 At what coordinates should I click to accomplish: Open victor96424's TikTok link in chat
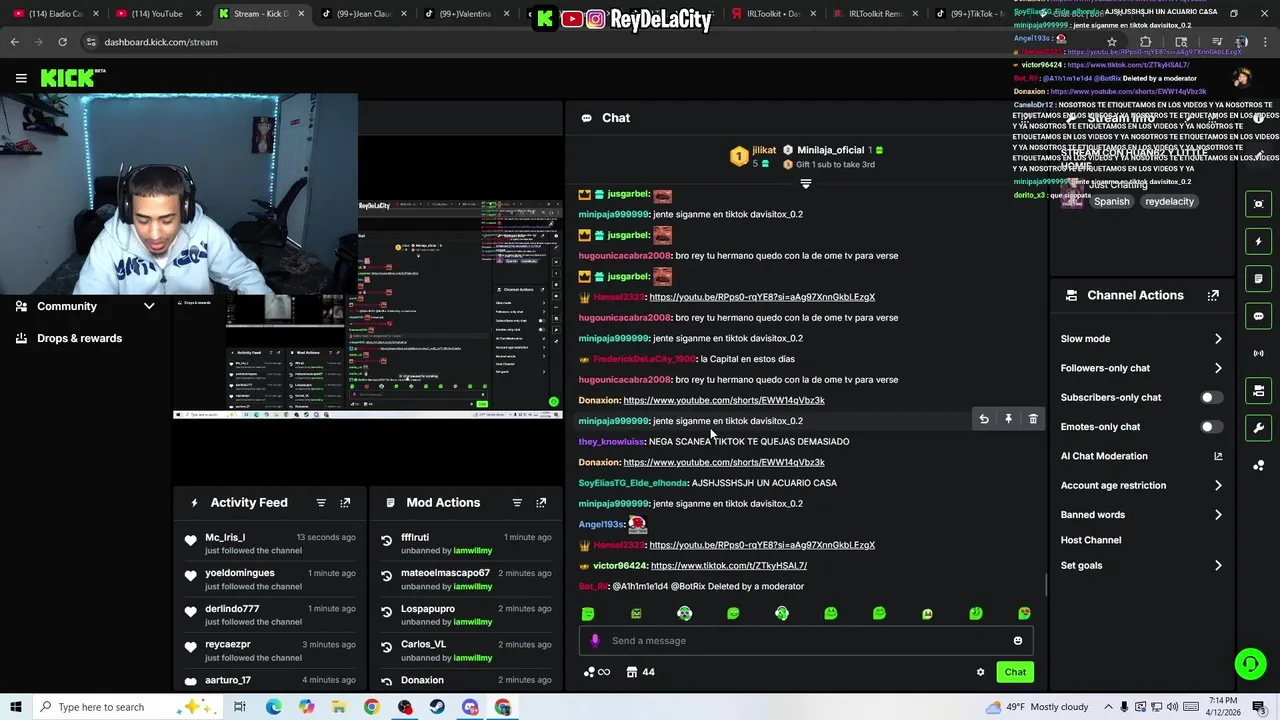729,565
